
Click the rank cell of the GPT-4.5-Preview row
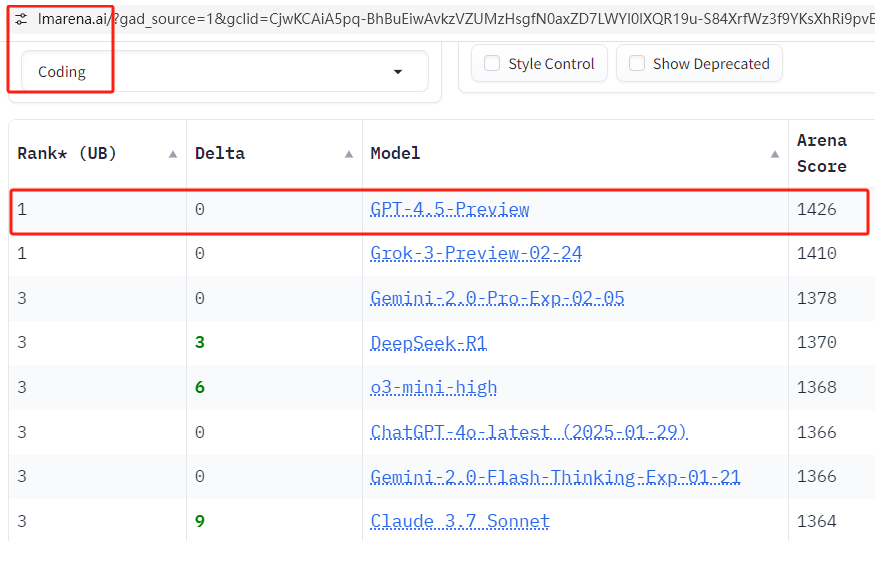[x=98, y=209]
